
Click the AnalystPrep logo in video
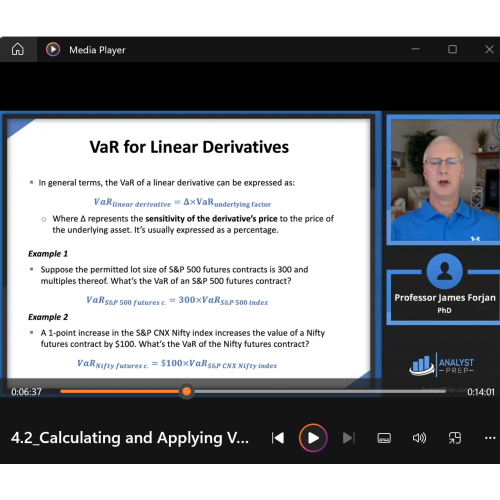pos(442,365)
